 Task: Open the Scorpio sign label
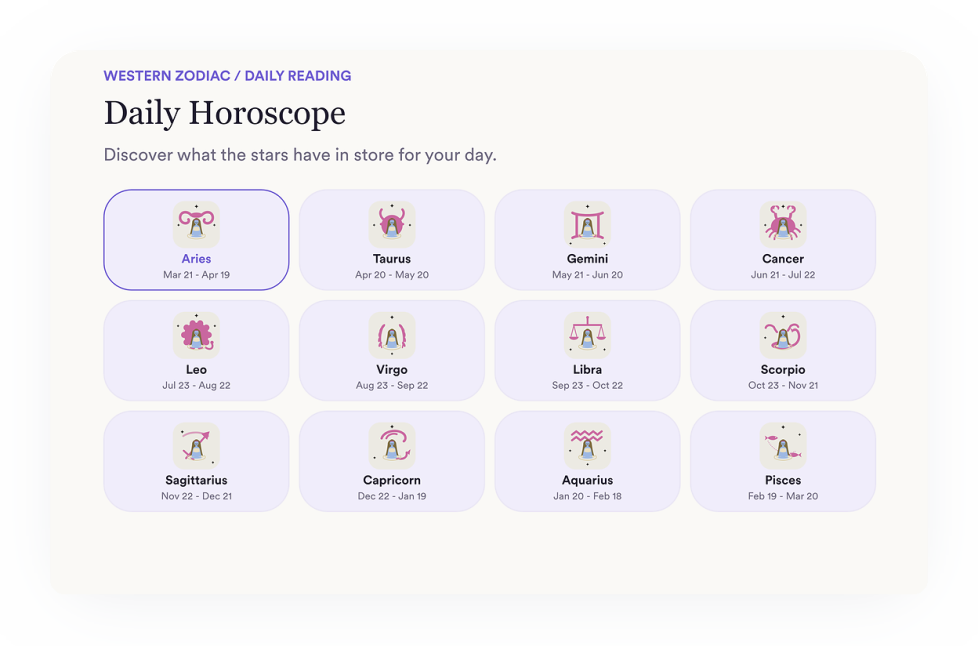(x=783, y=370)
